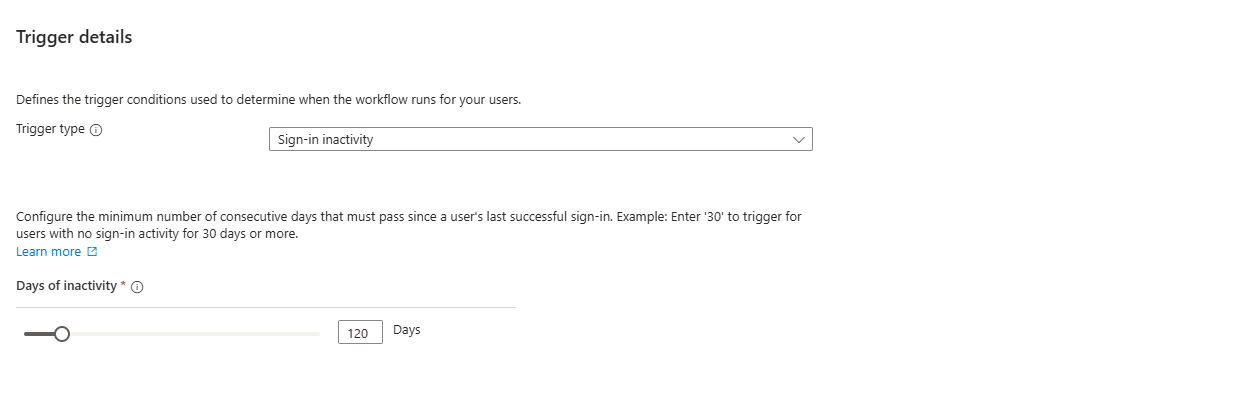Expand the Trigger type dropdown chevron

pyautogui.click(x=798, y=140)
